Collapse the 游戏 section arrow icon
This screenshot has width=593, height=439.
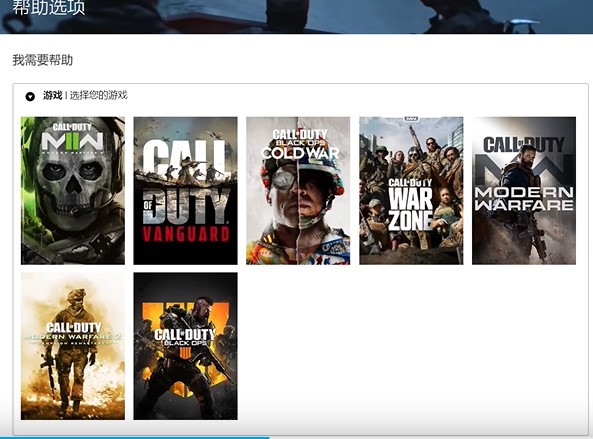[x=30, y=96]
